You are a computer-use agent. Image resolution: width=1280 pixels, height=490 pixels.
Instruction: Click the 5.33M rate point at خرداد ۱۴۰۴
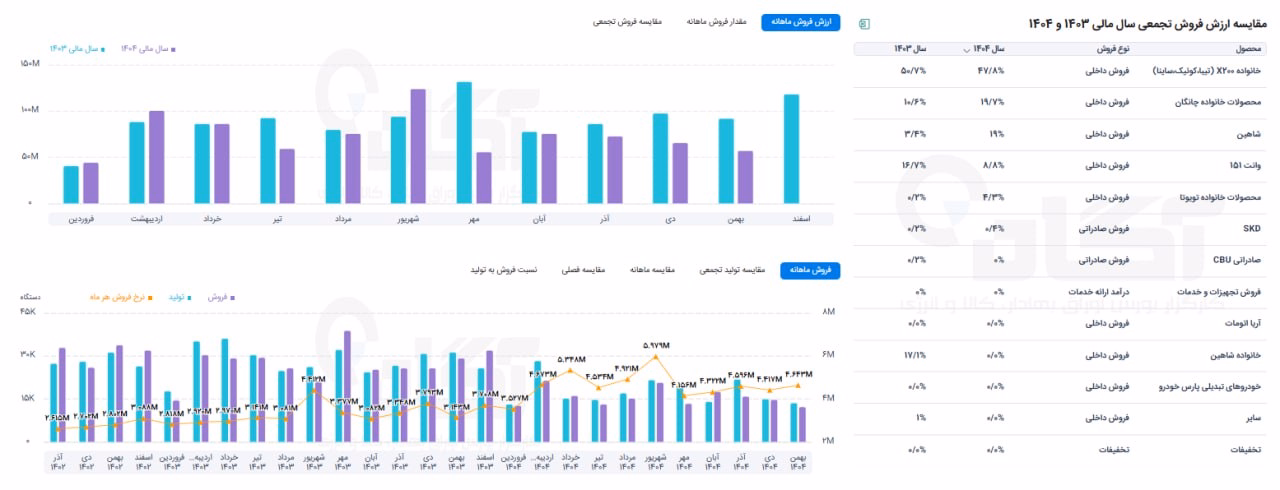click(x=570, y=371)
